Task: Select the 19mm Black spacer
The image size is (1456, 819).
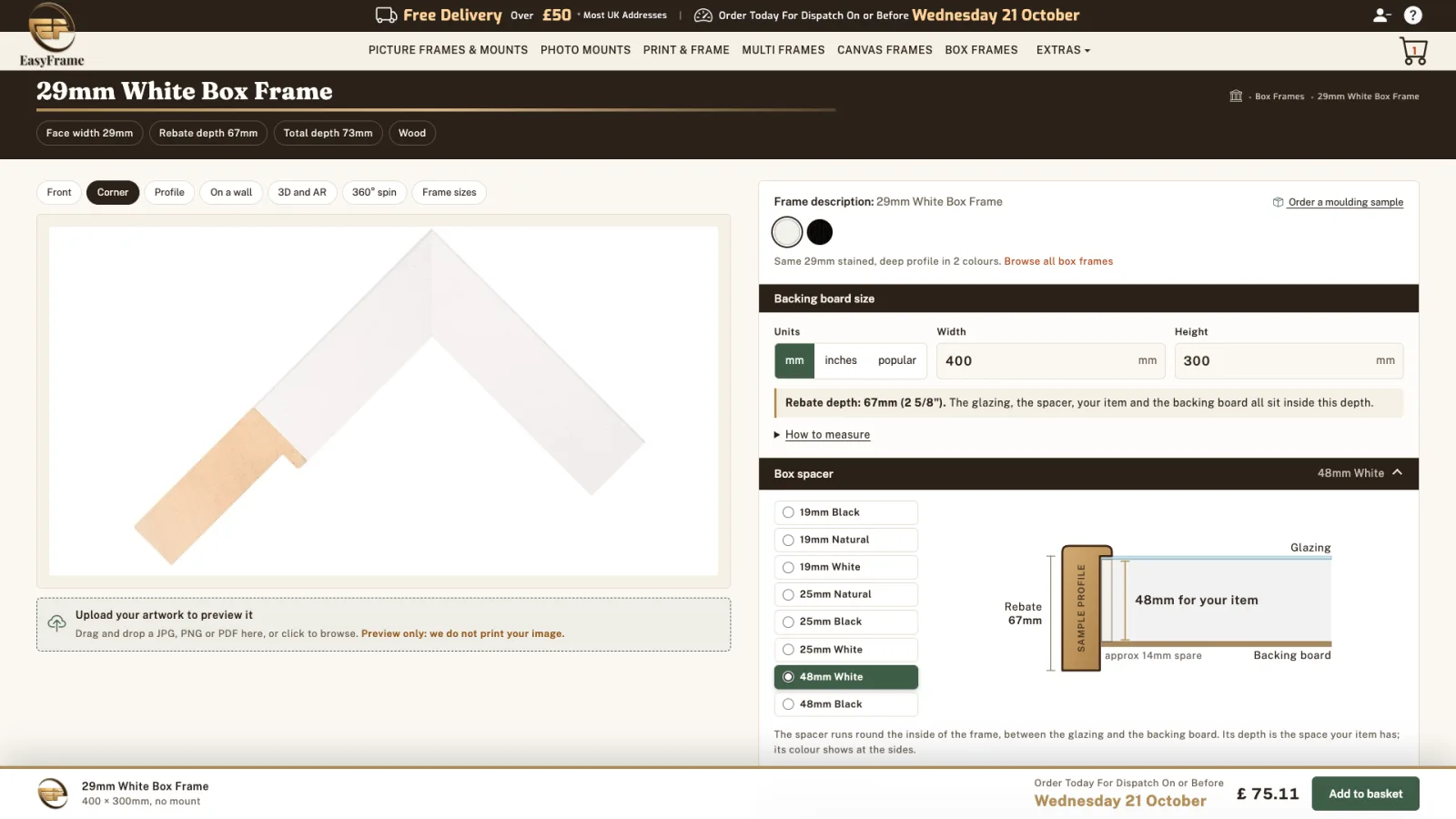Action: point(846,512)
